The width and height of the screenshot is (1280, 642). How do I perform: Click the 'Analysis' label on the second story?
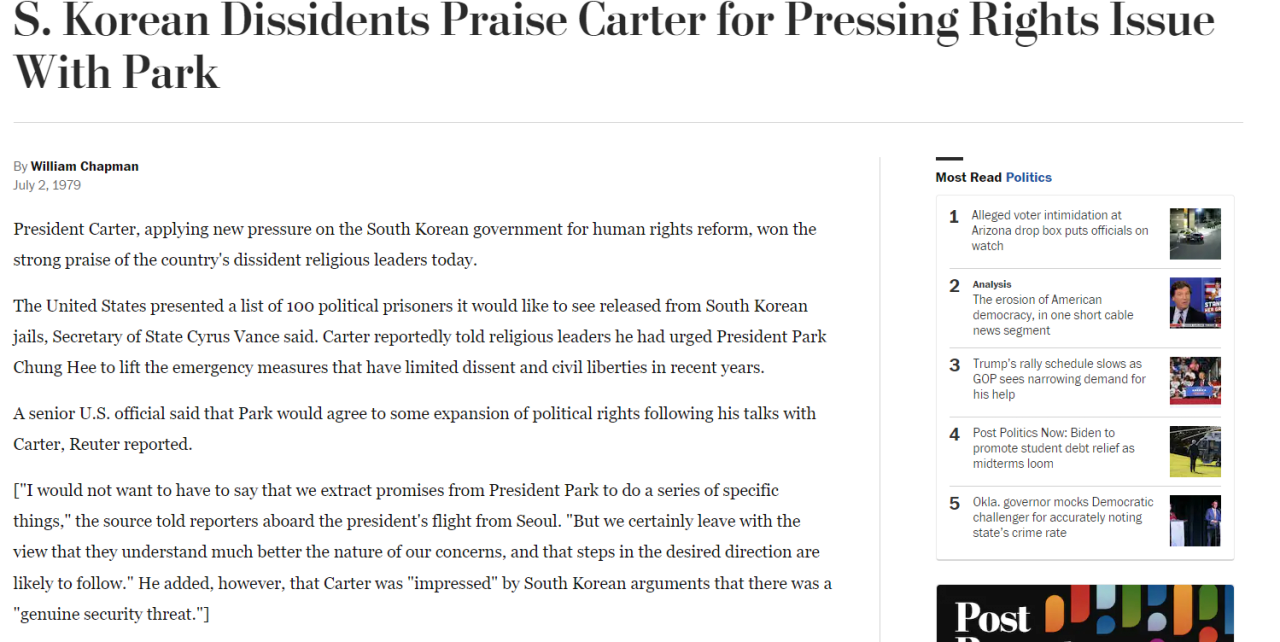click(991, 284)
